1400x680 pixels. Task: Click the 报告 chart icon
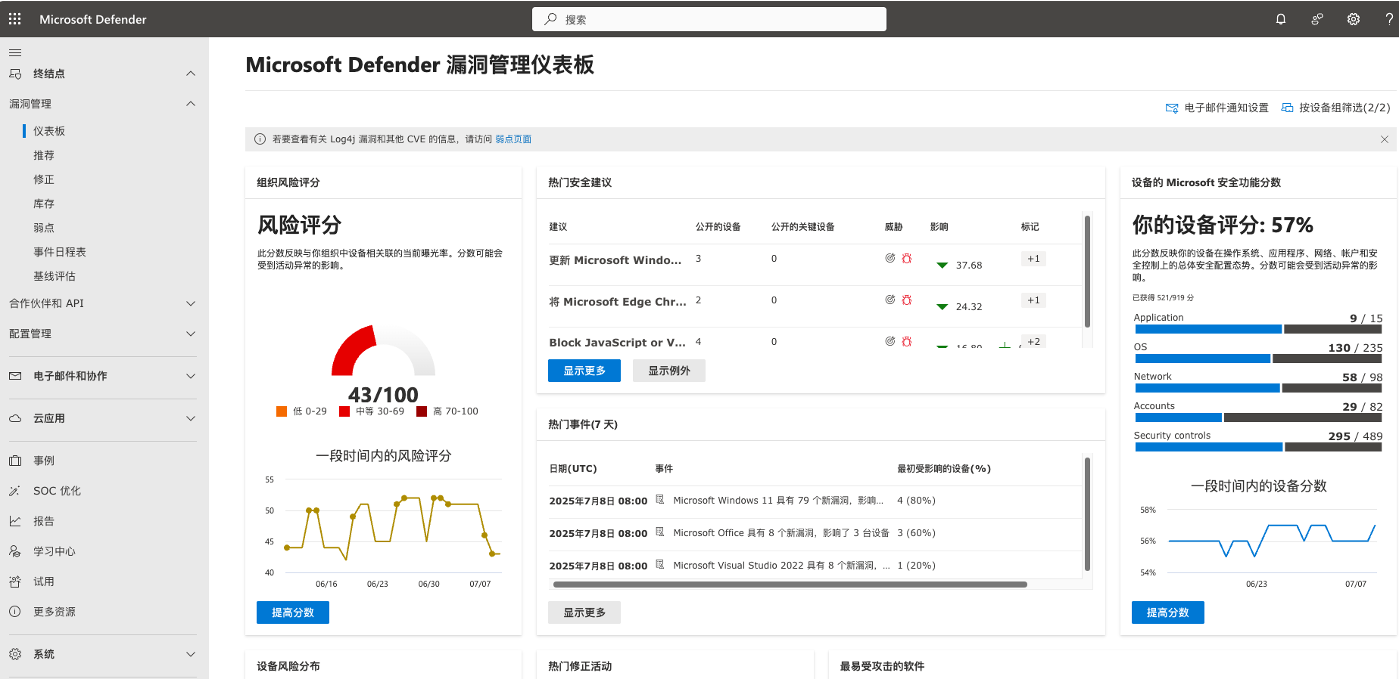tap(15, 521)
